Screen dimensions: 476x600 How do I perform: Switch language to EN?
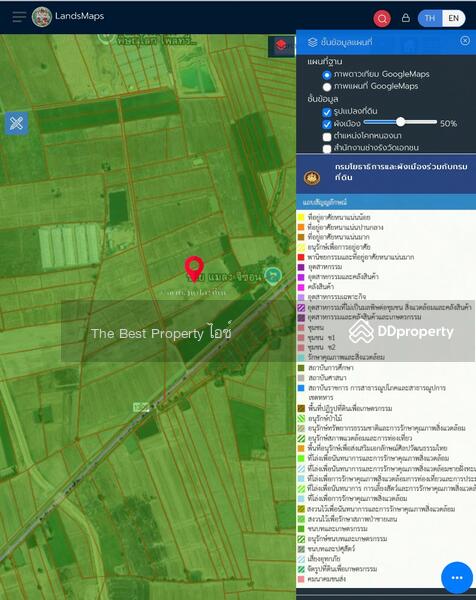click(x=453, y=18)
